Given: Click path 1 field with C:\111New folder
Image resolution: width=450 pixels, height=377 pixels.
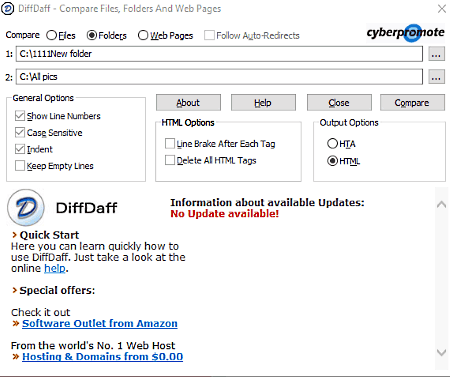Looking at the screenshot, I should 219,54.
